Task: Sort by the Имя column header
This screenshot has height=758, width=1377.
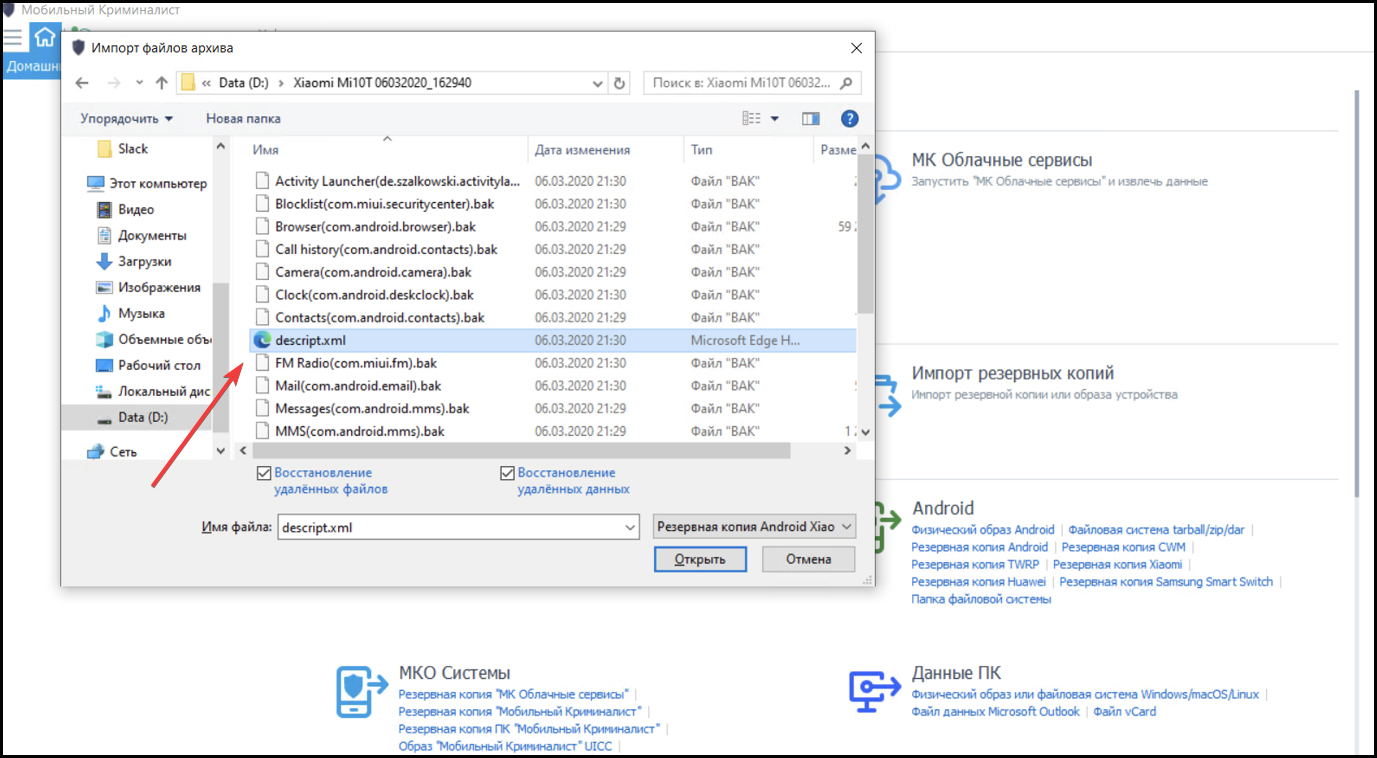Action: [x=388, y=150]
